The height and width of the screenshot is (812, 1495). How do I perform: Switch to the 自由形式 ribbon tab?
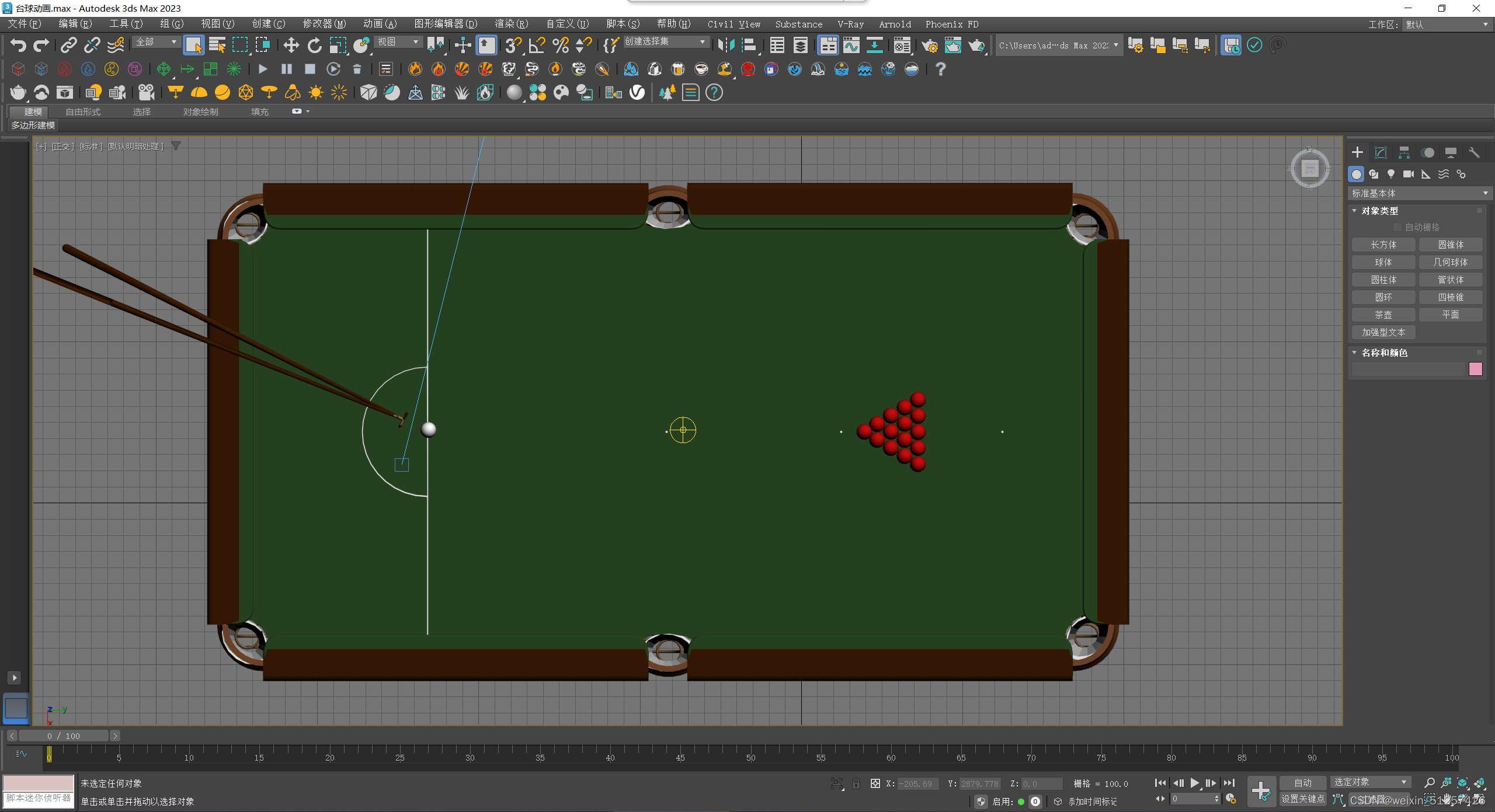[x=83, y=111]
